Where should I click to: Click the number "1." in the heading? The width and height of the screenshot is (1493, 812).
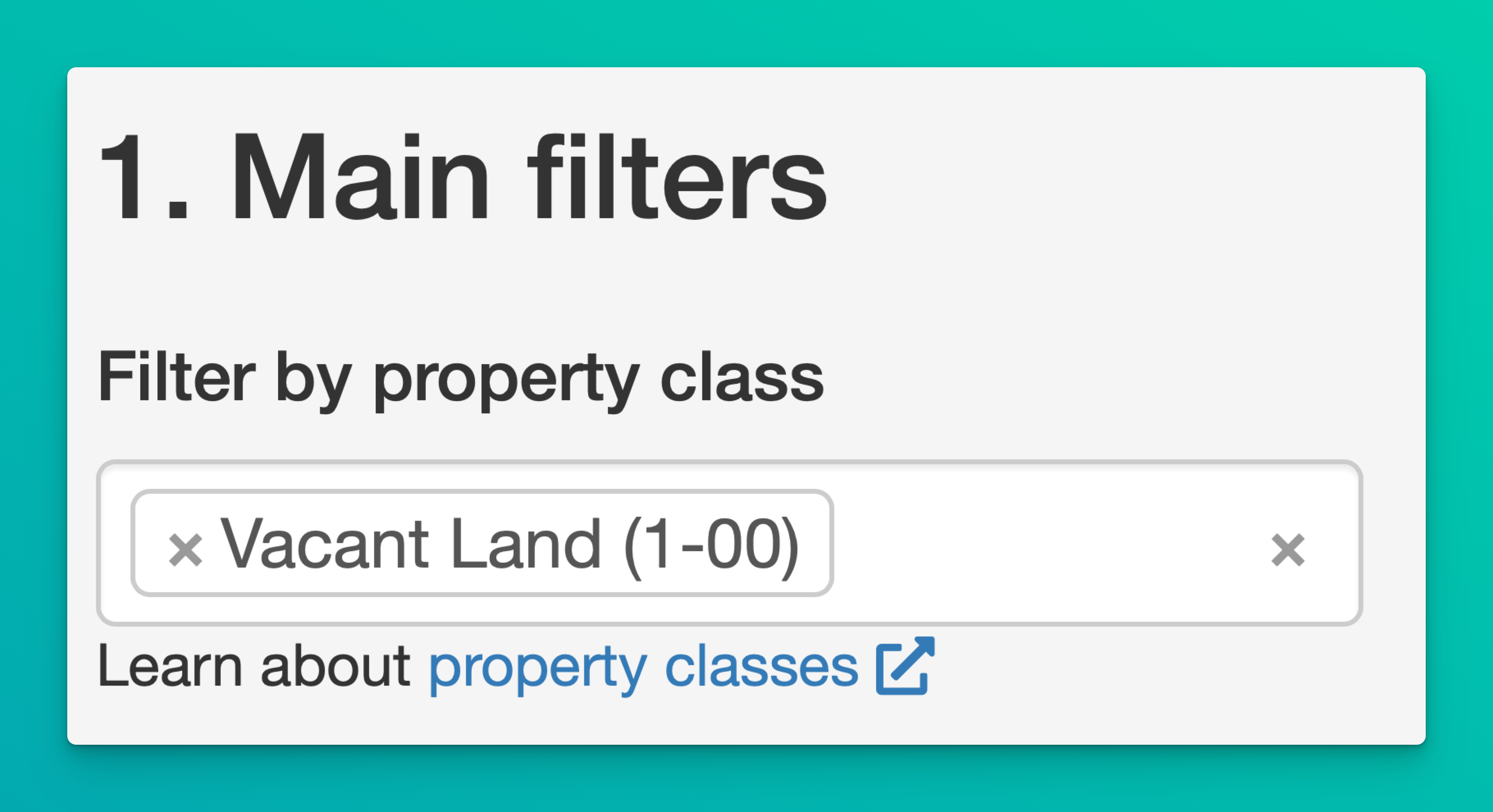(x=144, y=178)
